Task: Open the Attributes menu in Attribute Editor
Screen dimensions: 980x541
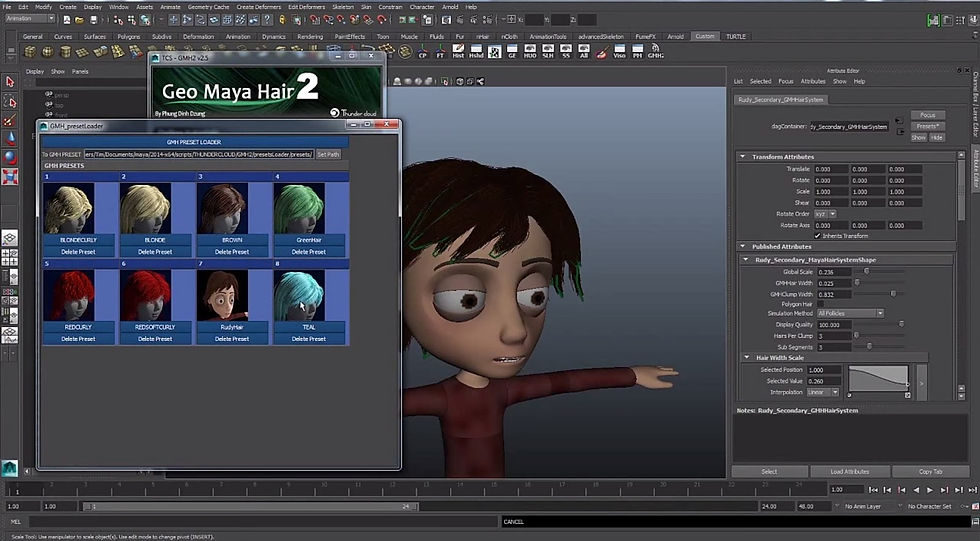Action: [813, 81]
